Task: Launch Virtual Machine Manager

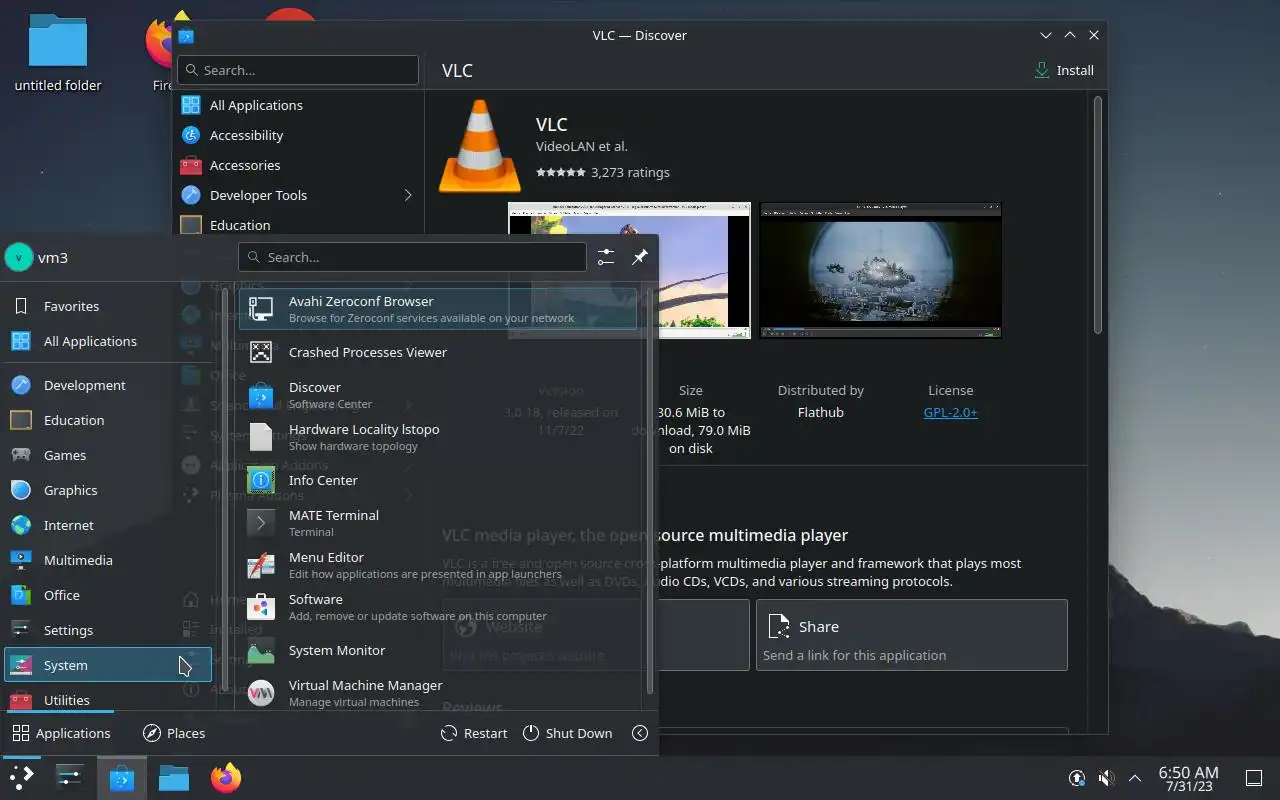Action: coord(437,693)
